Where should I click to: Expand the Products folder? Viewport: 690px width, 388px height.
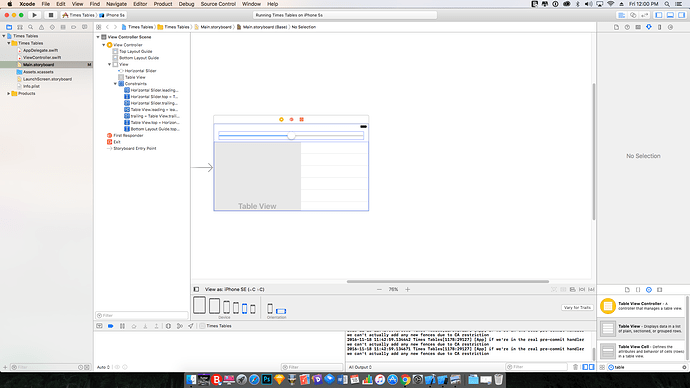tap(8, 94)
